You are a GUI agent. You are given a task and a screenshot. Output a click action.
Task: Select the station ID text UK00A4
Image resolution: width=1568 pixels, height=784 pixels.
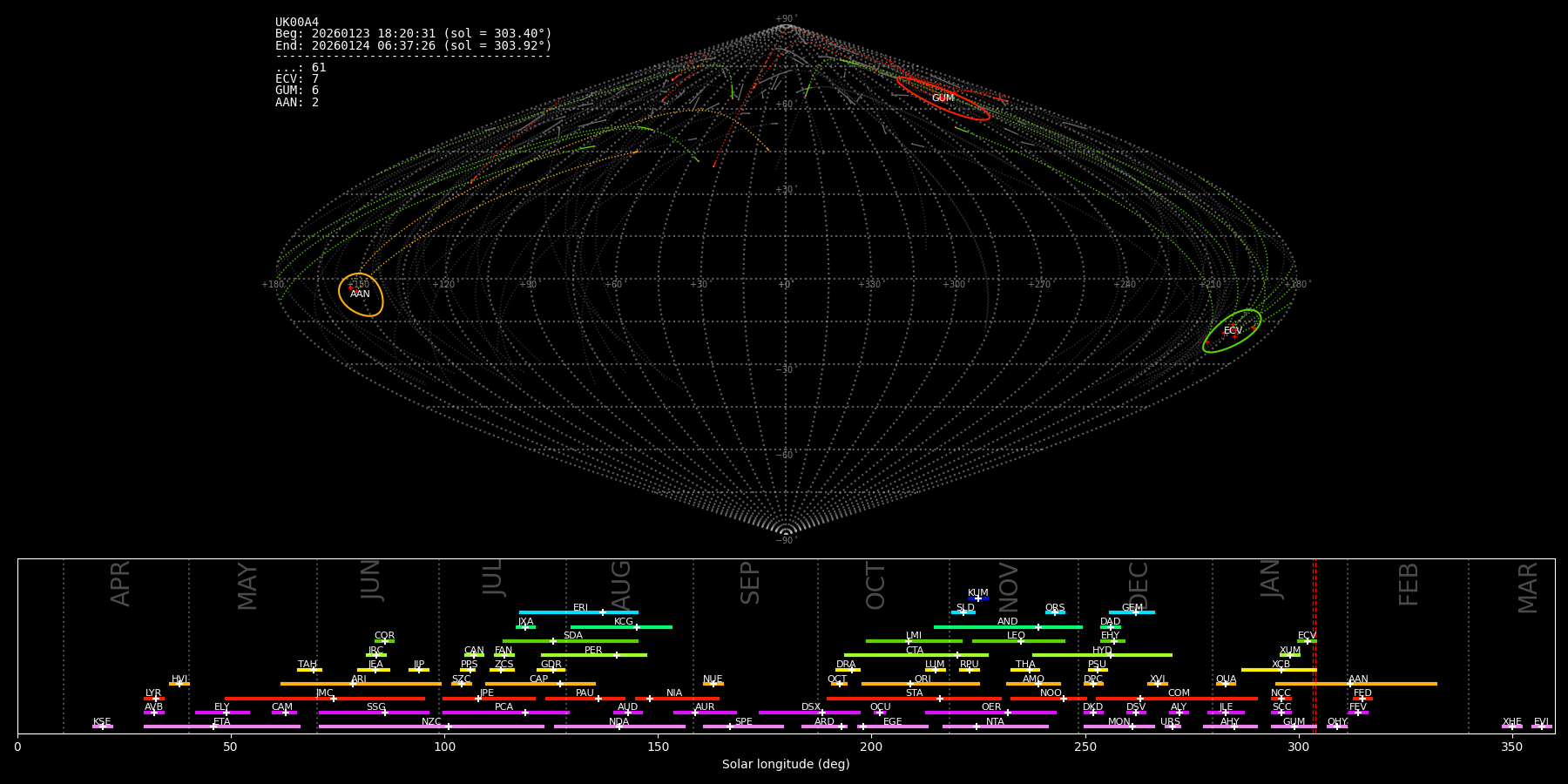coord(297,23)
